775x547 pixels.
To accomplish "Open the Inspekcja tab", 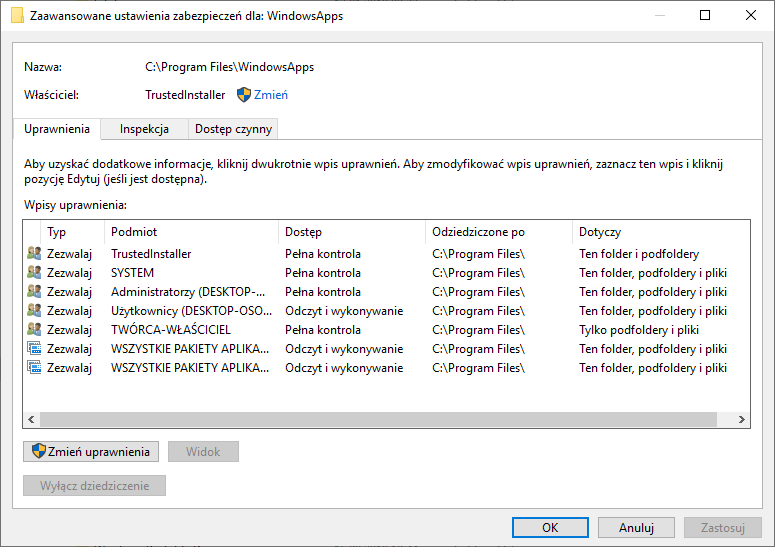I will pyautogui.click(x=144, y=129).
